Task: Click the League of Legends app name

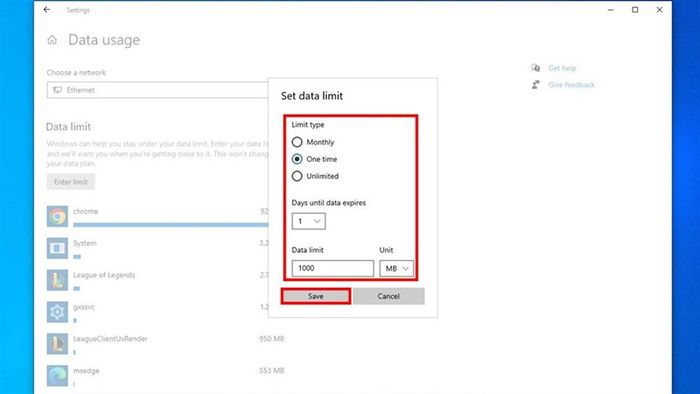Action: pos(104,275)
